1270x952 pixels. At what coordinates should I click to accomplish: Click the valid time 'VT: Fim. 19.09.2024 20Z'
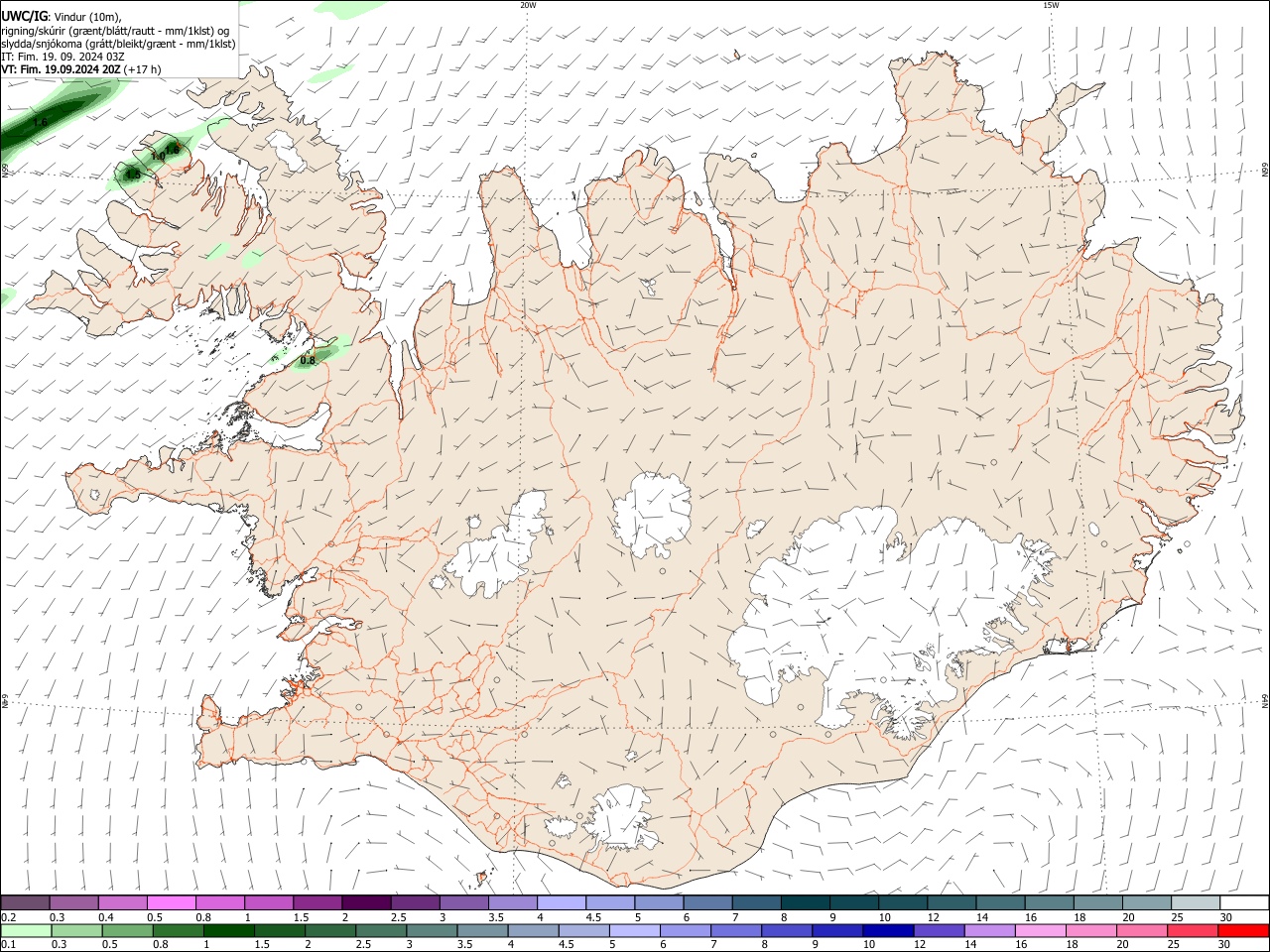pyautogui.click(x=61, y=69)
